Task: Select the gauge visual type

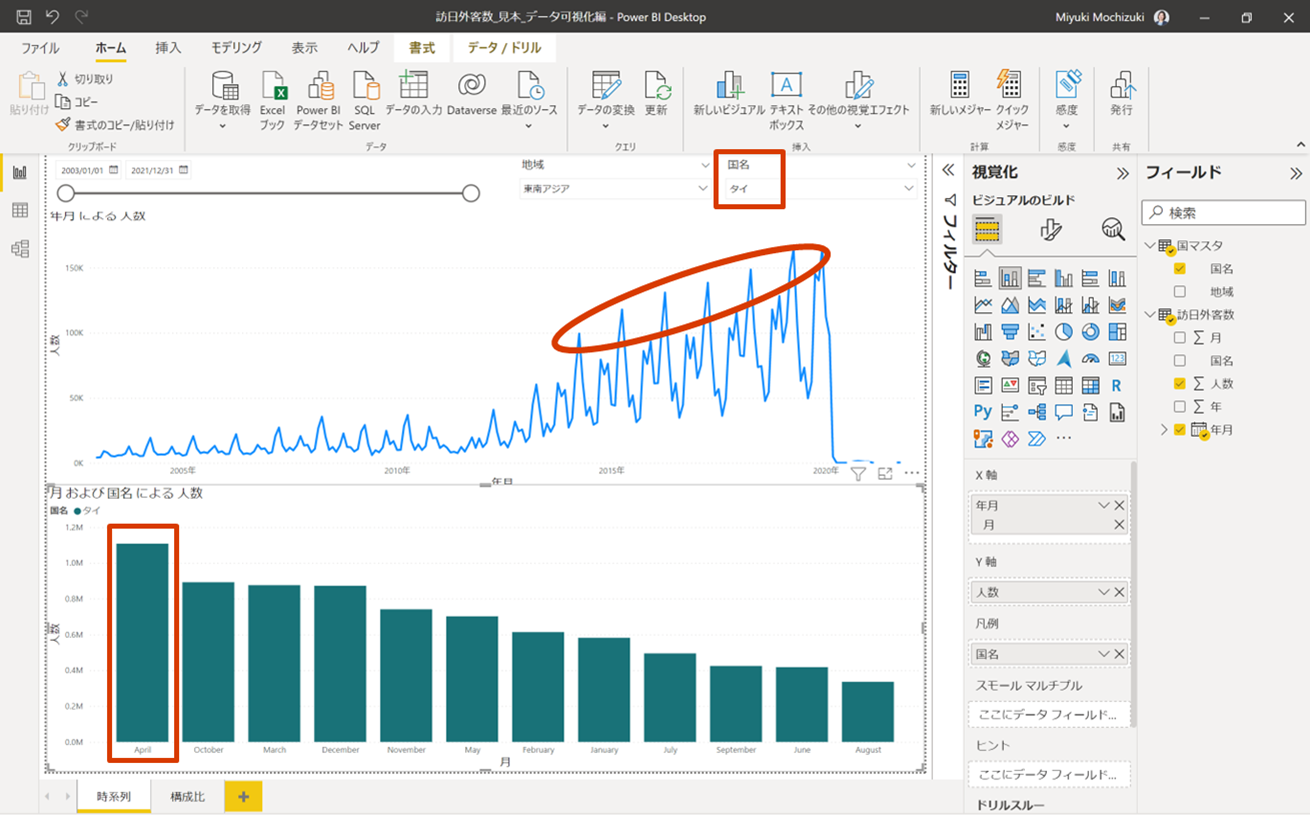Action: 1091,358
